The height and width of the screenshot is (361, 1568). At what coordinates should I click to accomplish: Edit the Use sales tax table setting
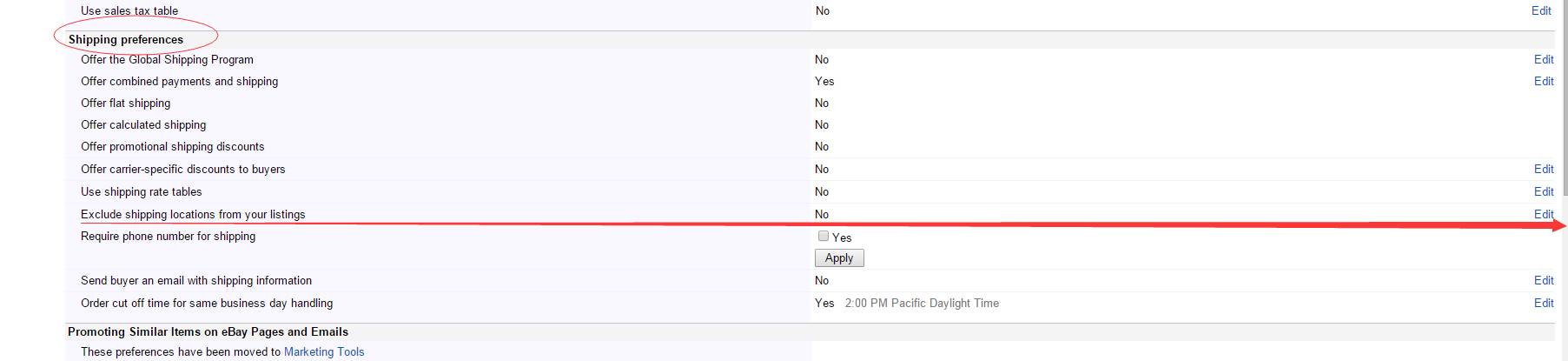[1541, 10]
